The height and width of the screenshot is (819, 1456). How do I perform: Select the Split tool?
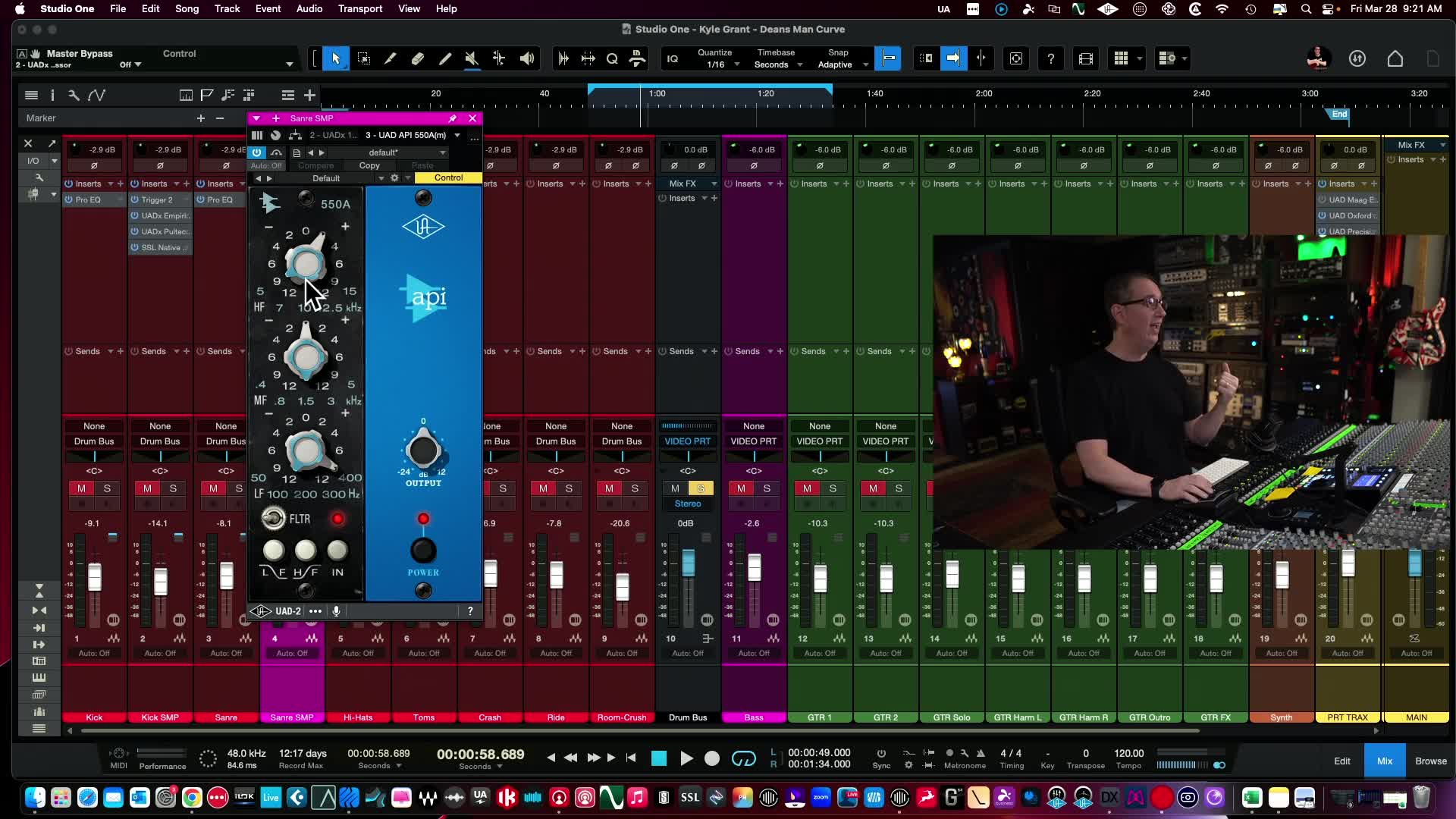tap(391, 58)
